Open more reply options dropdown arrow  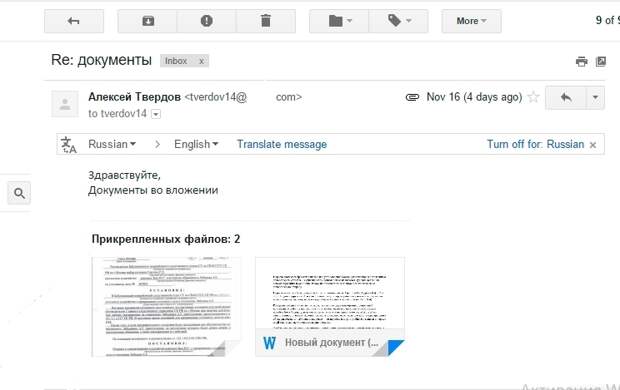coord(595,97)
